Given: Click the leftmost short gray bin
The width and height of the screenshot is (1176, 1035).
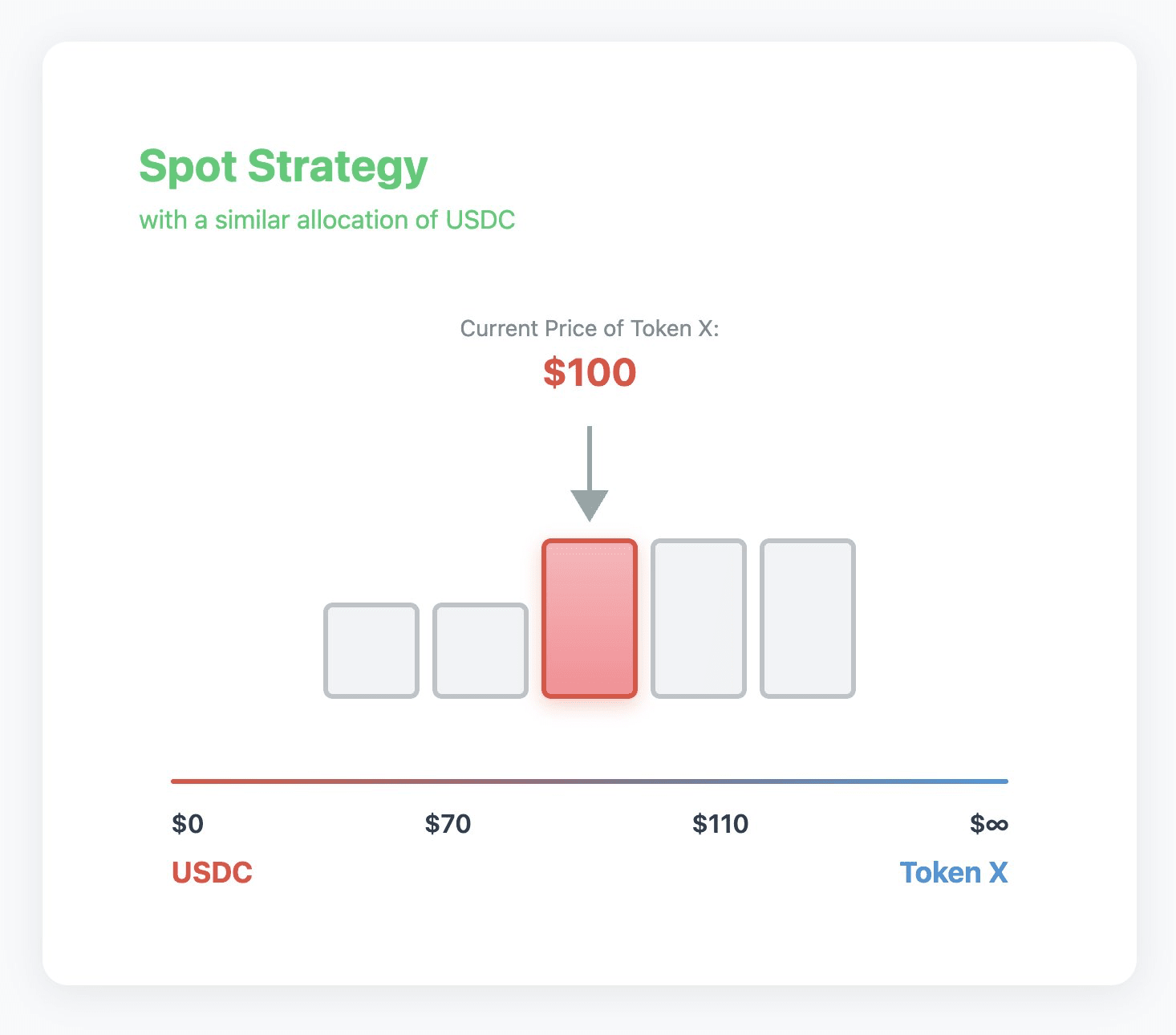Looking at the screenshot, I should coord(371,651).
